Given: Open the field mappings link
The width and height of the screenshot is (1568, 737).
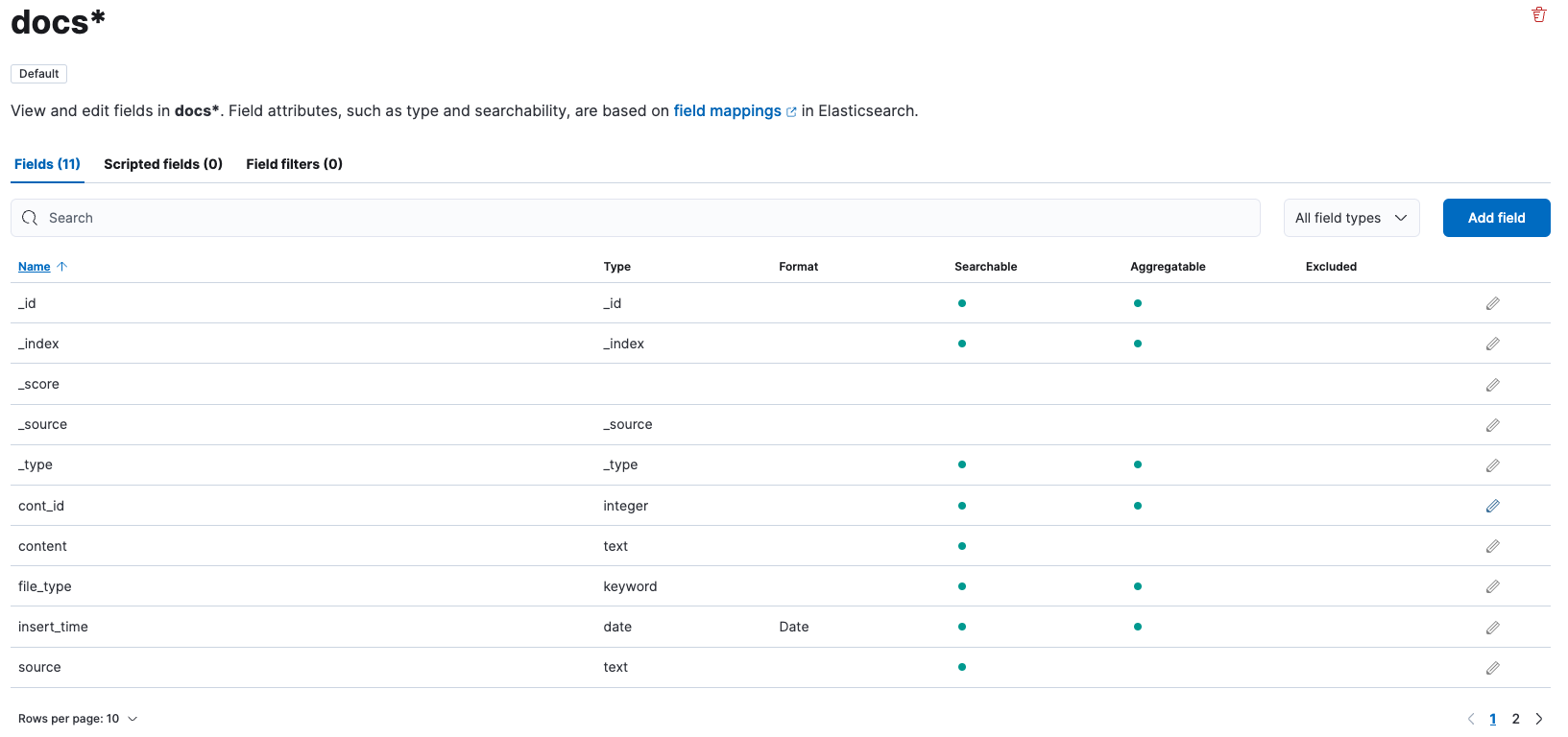Looking at the screenshot, I should click(727, 111).
